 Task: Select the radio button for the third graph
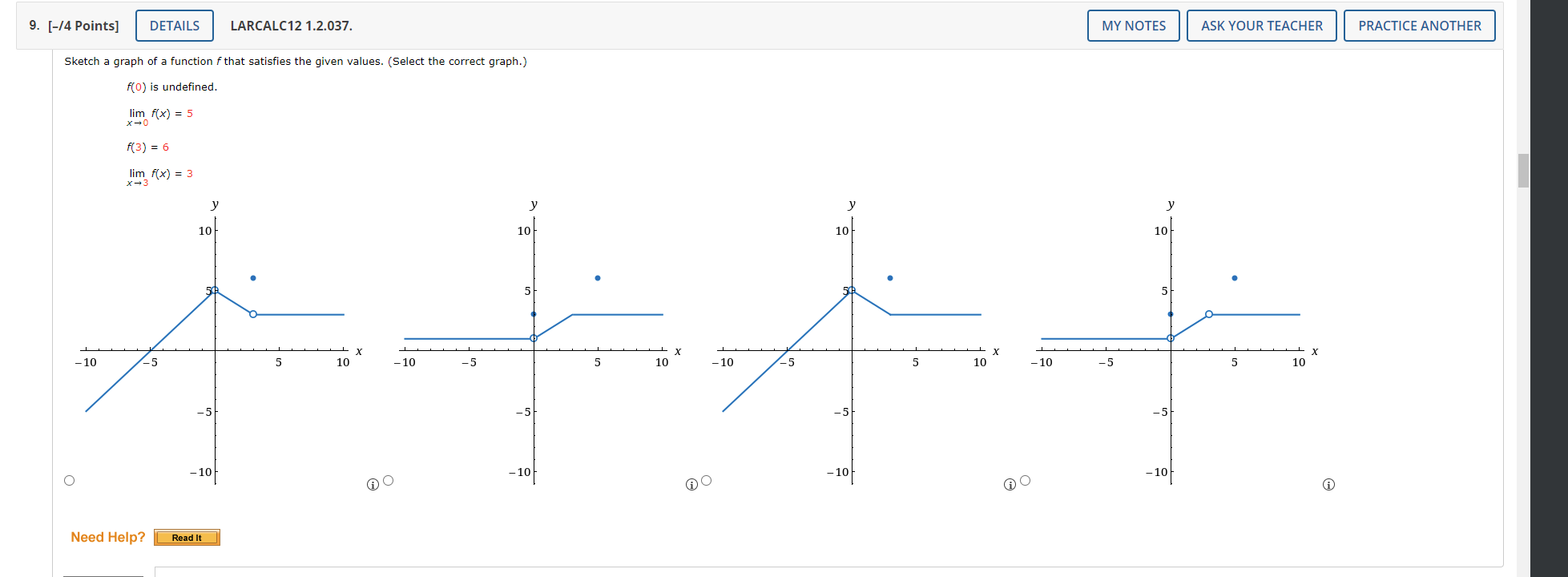click(706, 480)
